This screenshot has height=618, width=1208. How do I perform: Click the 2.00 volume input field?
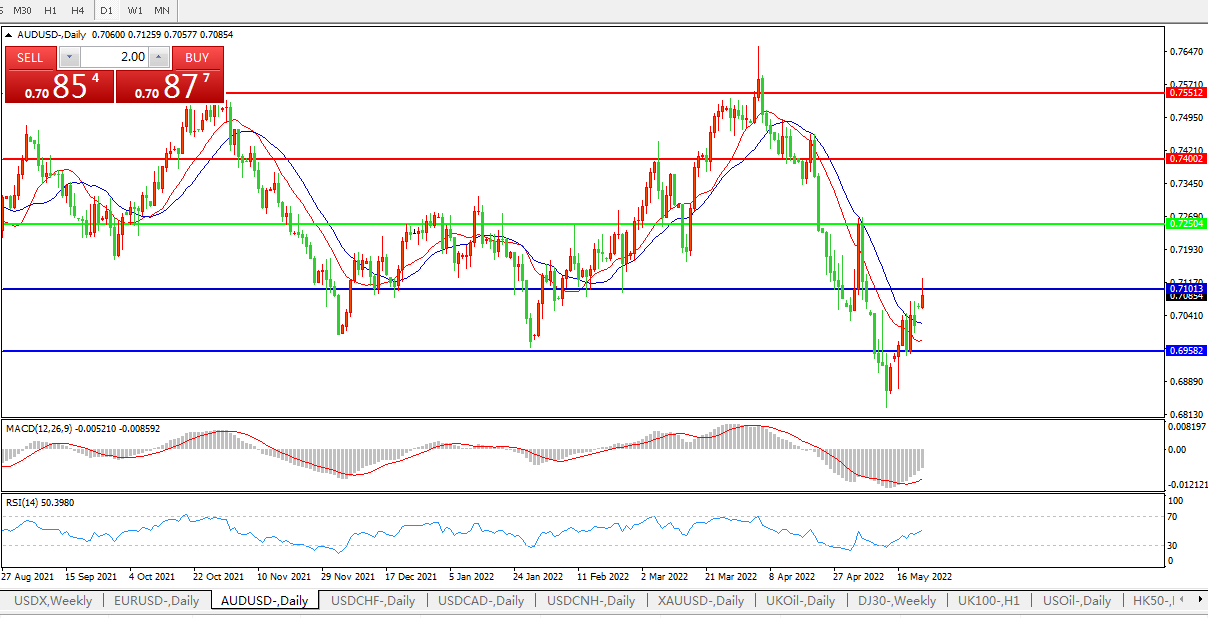click(x=114, y=57)
